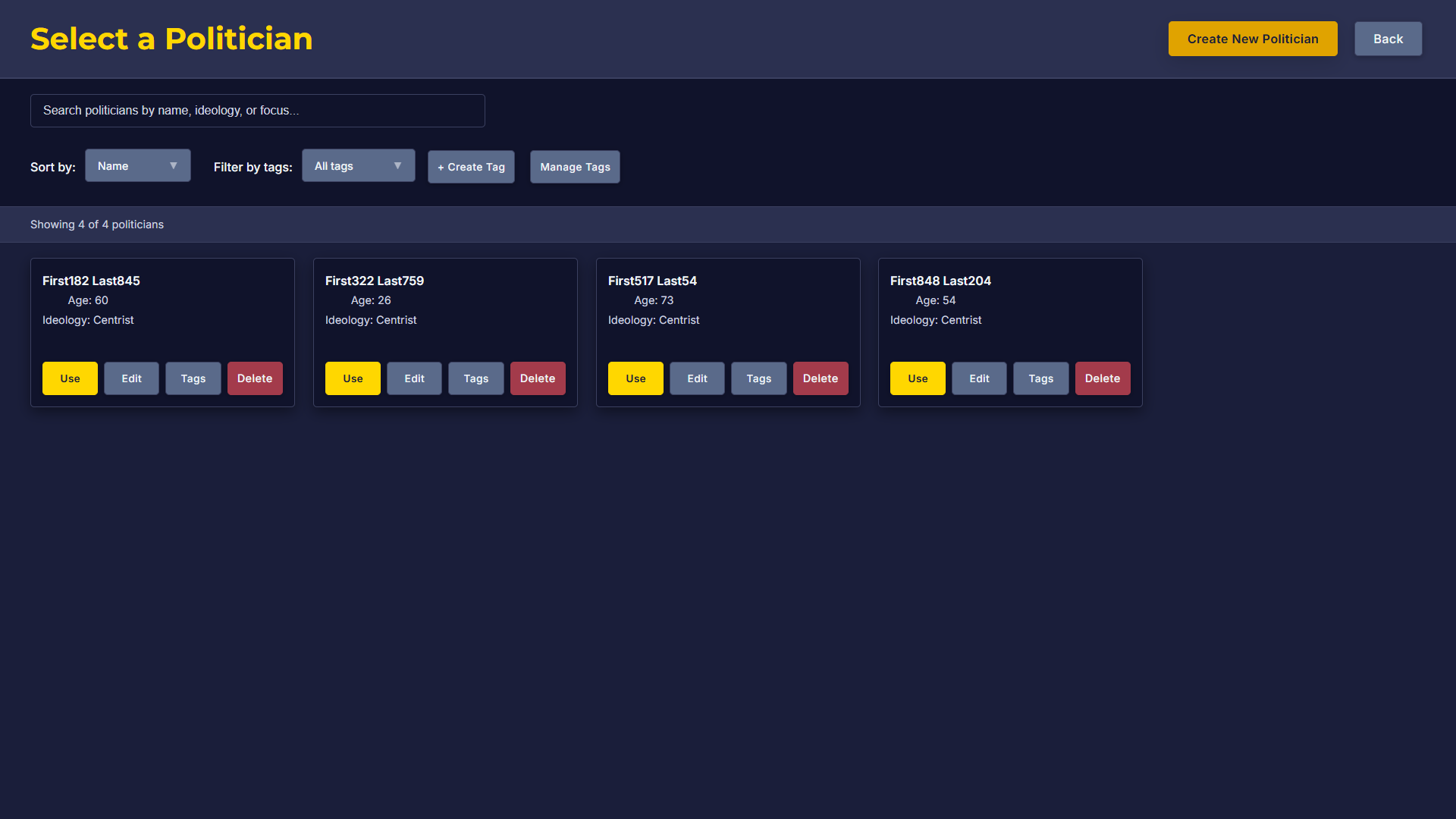1456x819 pixels.
Task: Open Manage Tags
Action: pos(575,167)
